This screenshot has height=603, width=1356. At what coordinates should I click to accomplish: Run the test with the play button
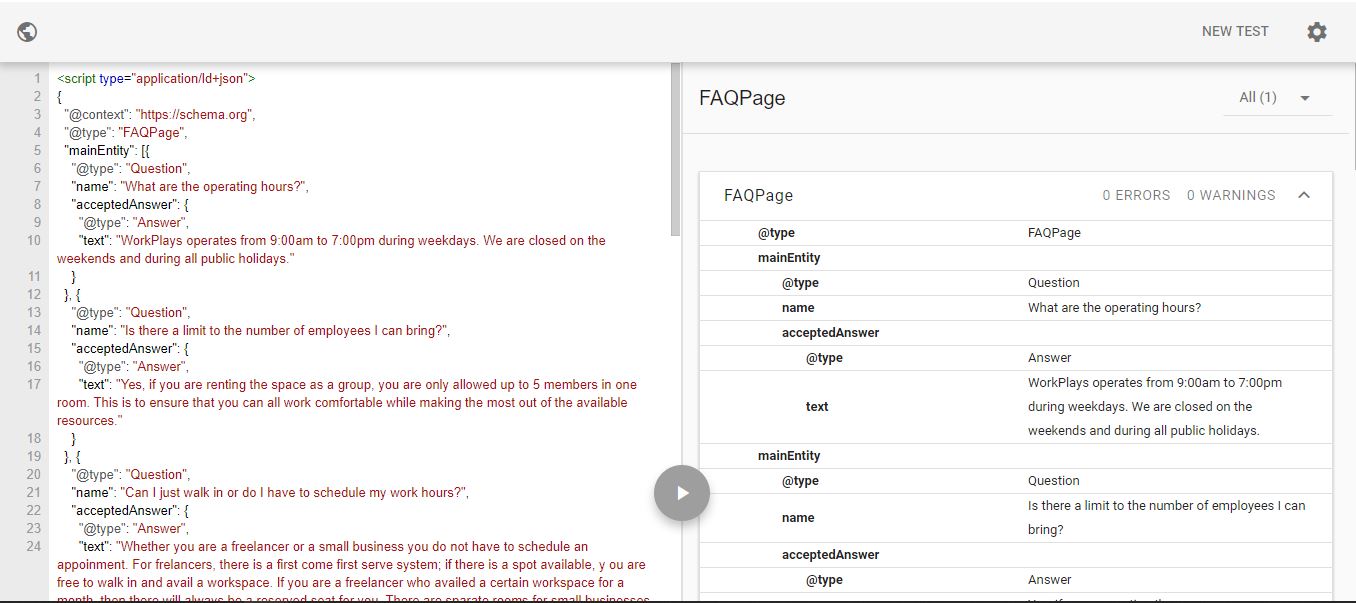point(682,492)
